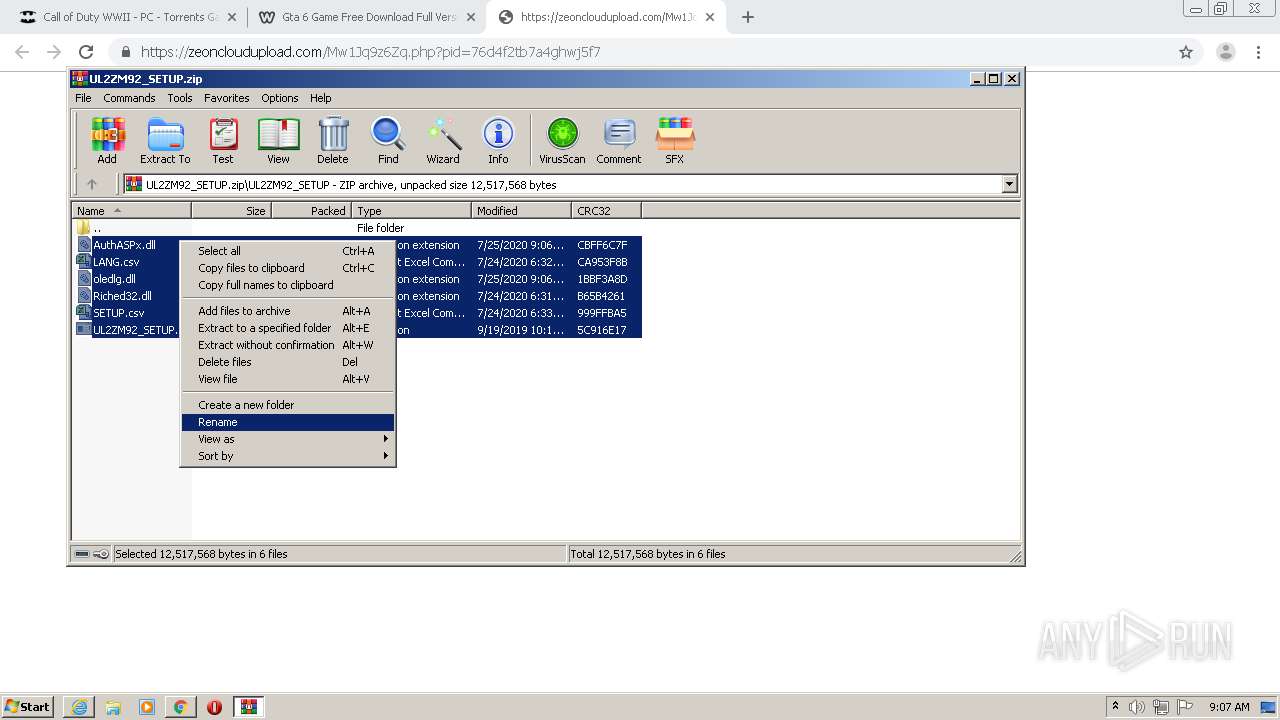Click the volume tray icon
This screenshot has height=720, width=1280.
pyautogui.click(x=1137, y=707)
